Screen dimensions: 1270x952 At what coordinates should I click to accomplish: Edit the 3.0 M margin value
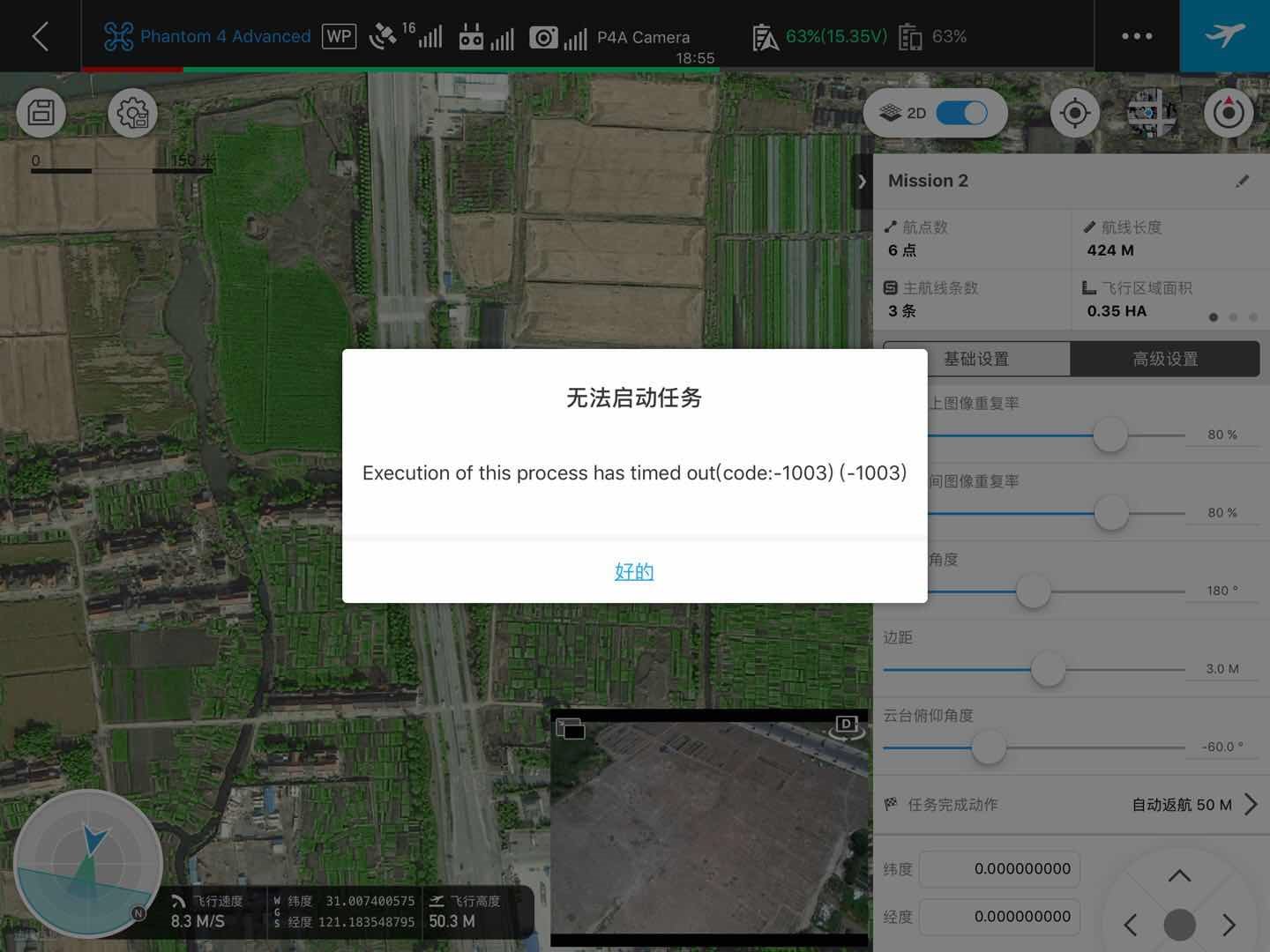(x=1222, y=669)
